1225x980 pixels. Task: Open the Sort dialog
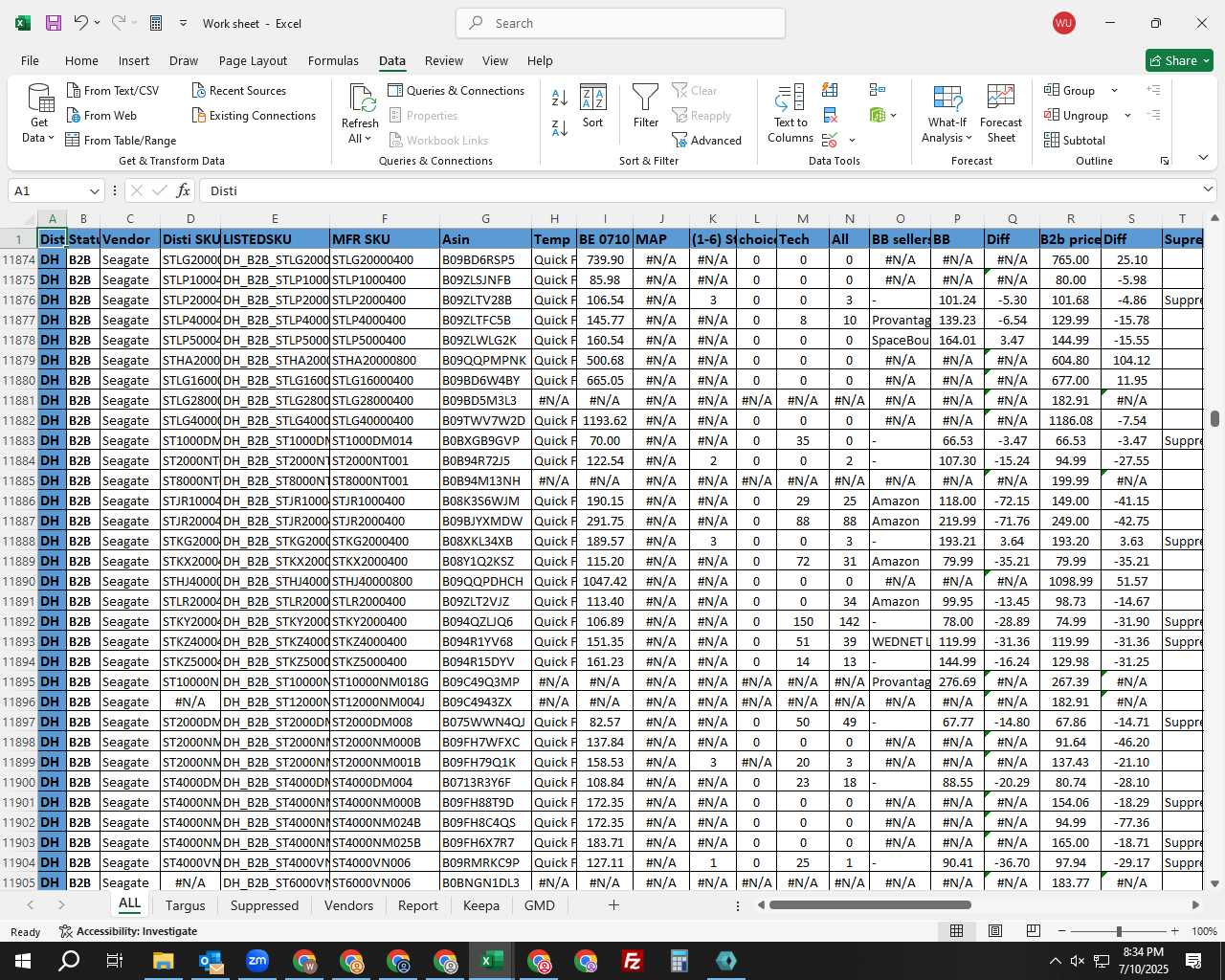(x=593, y=106)
